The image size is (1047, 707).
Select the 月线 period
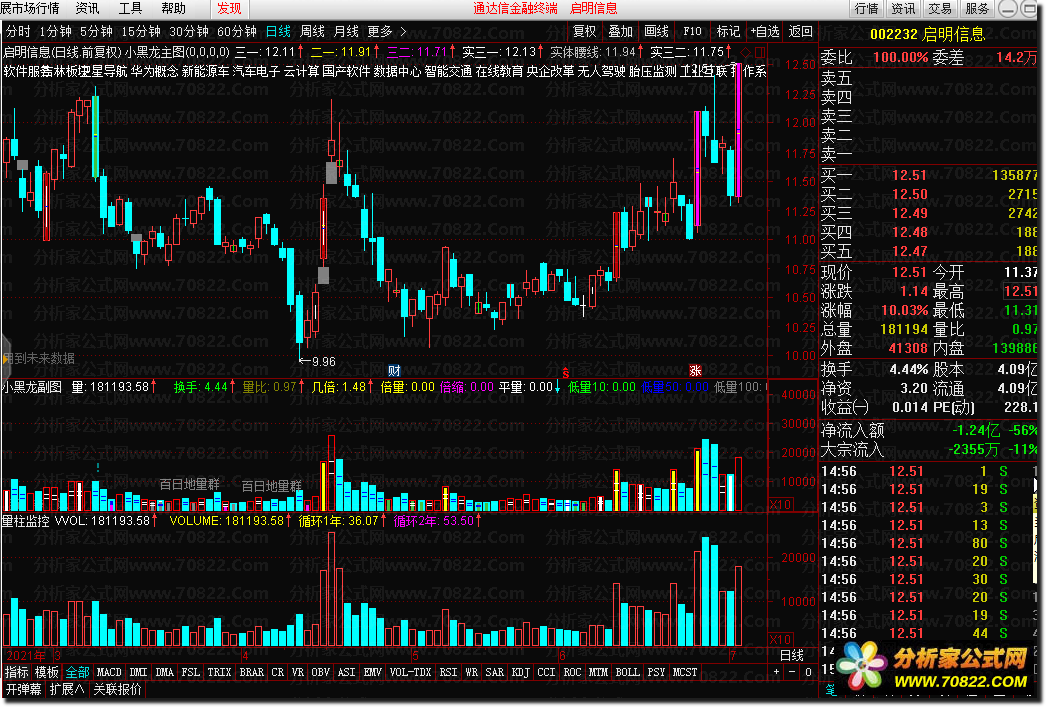[x=346, y=31]
